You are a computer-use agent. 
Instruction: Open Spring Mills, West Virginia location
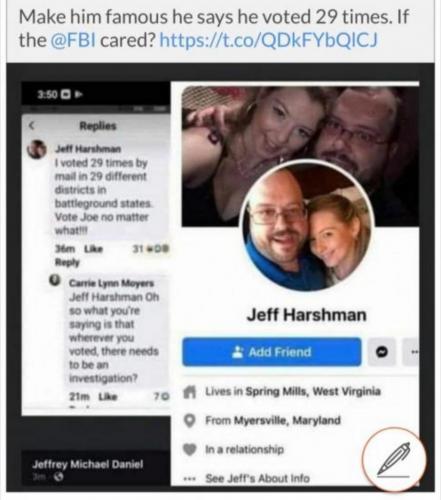click(x=313, y=391)
